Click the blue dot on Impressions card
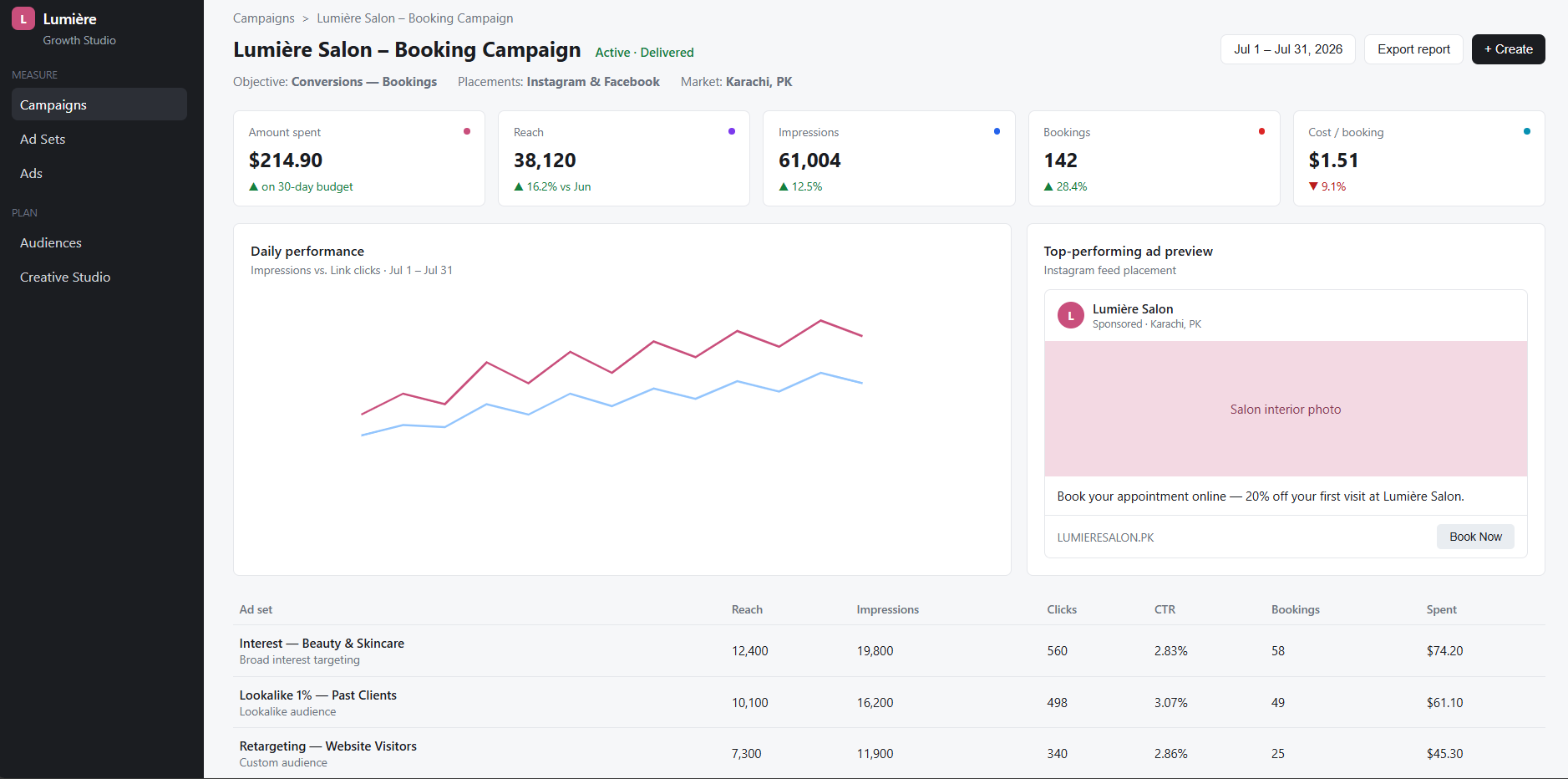This screenshot has height=779, width=1568. point(997,131)
